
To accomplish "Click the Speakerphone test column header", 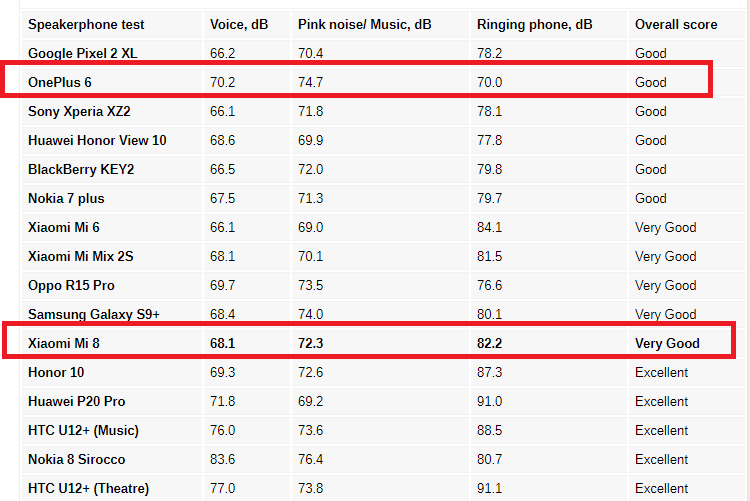I will click(x=86, y=24).
